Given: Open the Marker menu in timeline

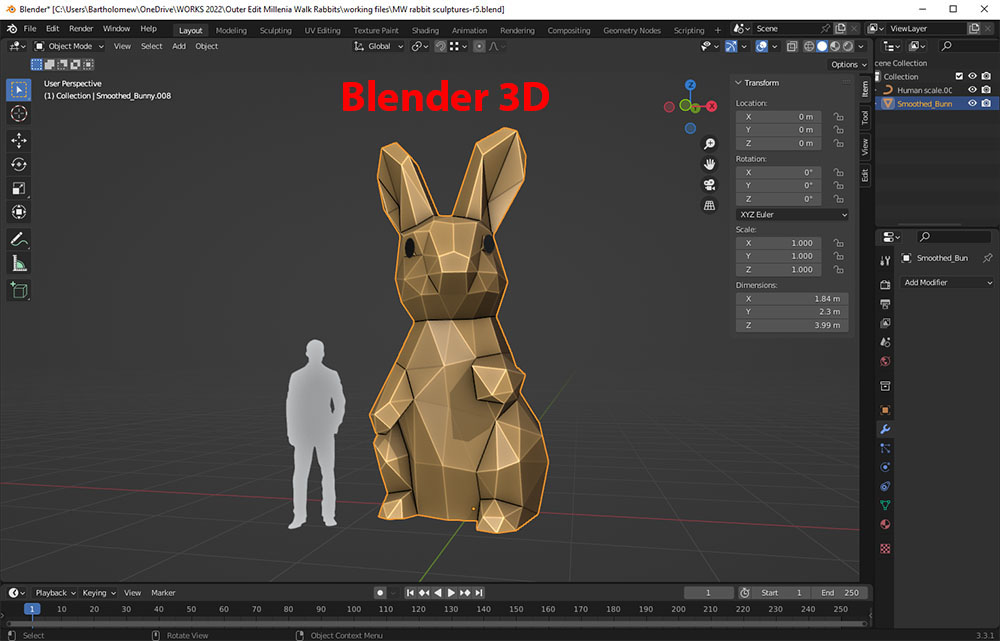Looking at the screenshot, I should [163, 593].
